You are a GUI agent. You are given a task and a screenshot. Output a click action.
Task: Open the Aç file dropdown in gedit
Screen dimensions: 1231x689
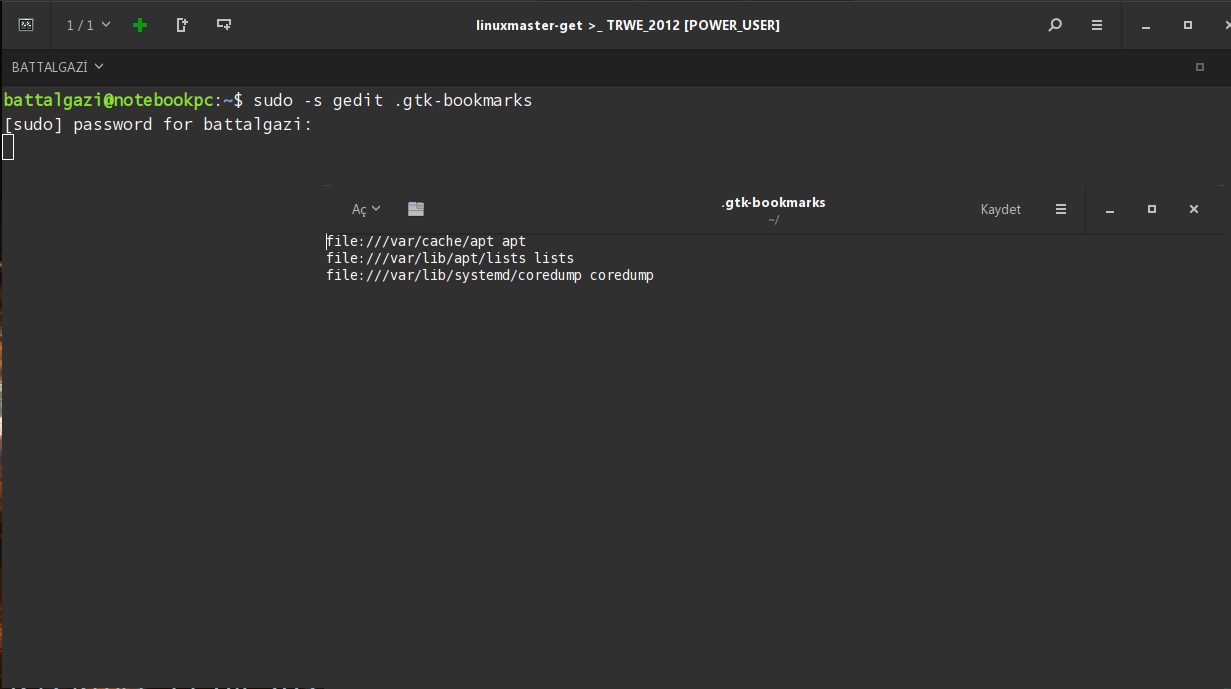point(366,209)
